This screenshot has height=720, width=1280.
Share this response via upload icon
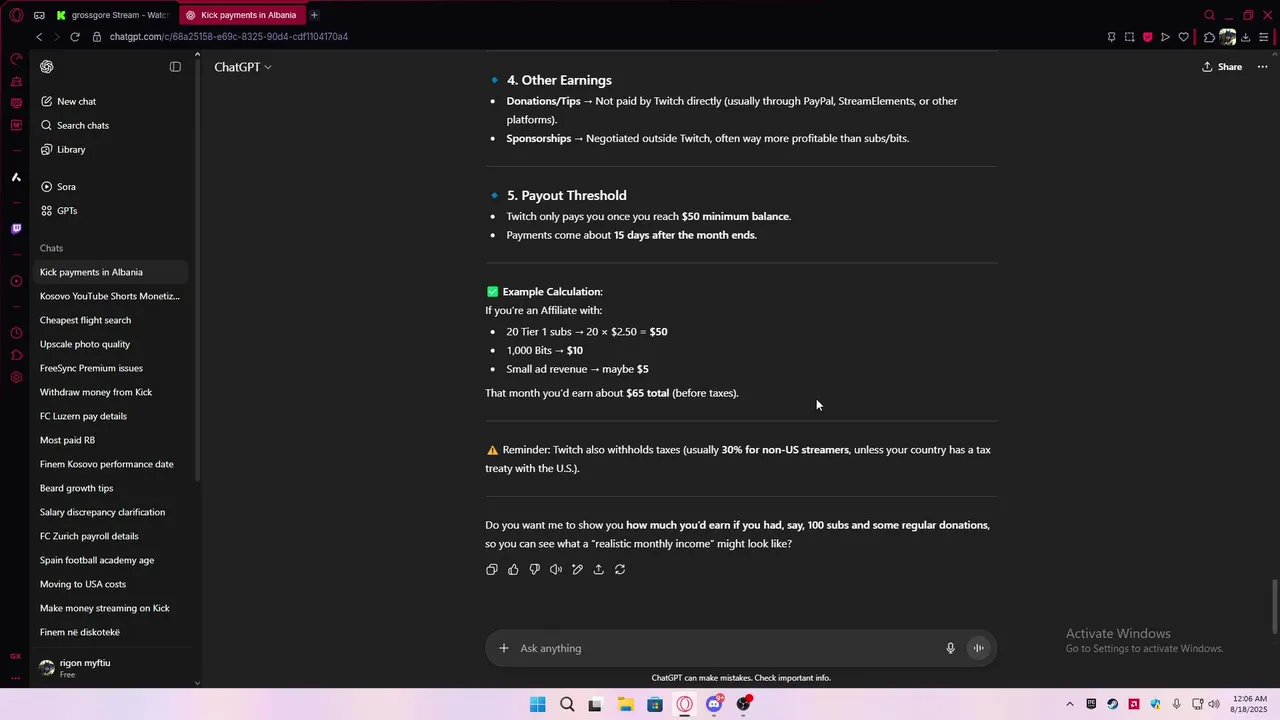tap(599, 569)
